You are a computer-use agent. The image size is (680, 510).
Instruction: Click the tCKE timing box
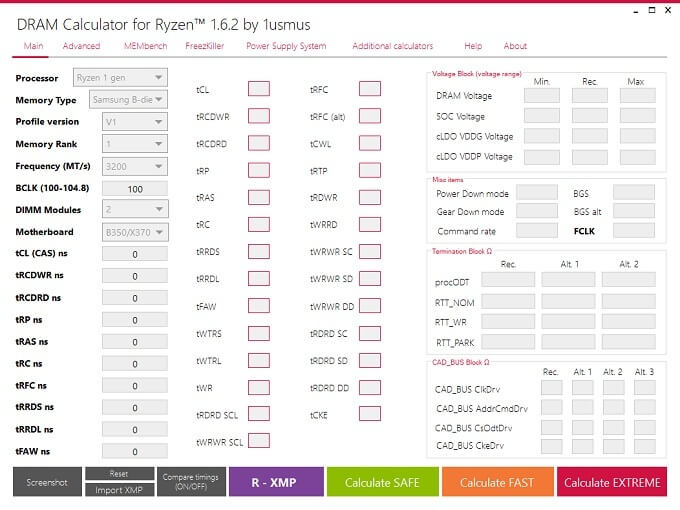pyautogui.click(x=370, y=414)
